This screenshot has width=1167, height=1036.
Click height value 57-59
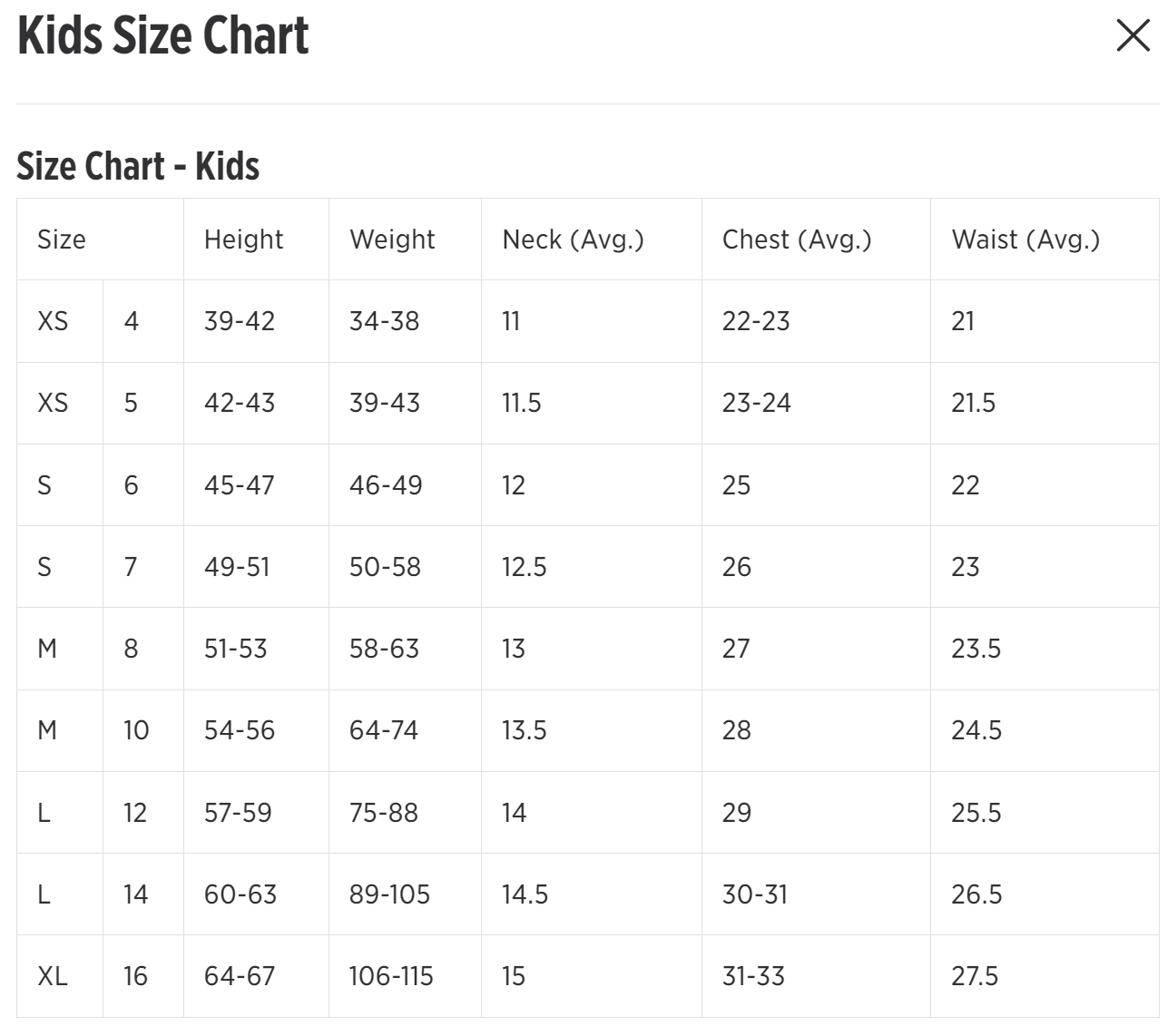tap(238, 813)
